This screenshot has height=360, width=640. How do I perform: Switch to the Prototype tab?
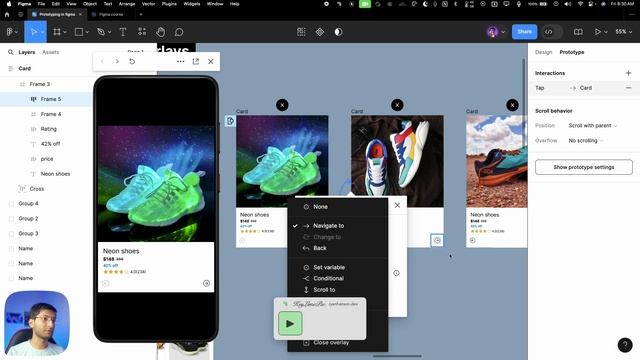pyautogui.click(x=571, y=52)
